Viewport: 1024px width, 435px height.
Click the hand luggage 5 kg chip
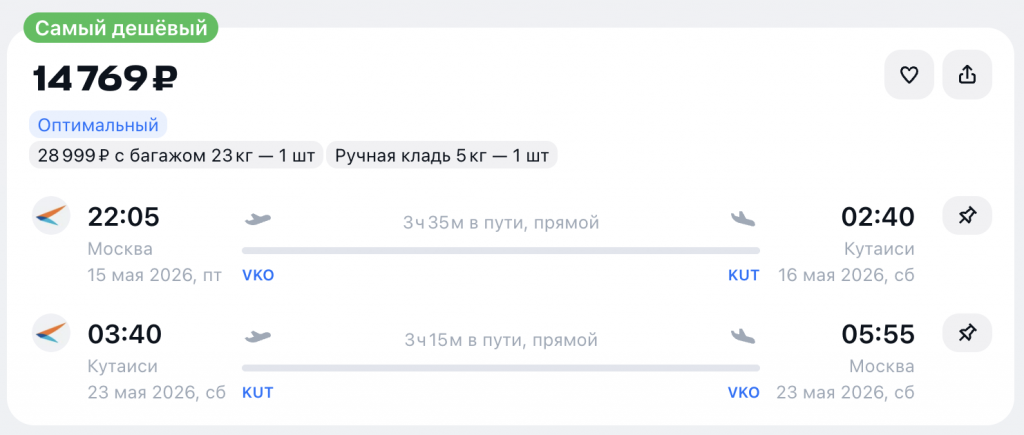tap(442, 155)
